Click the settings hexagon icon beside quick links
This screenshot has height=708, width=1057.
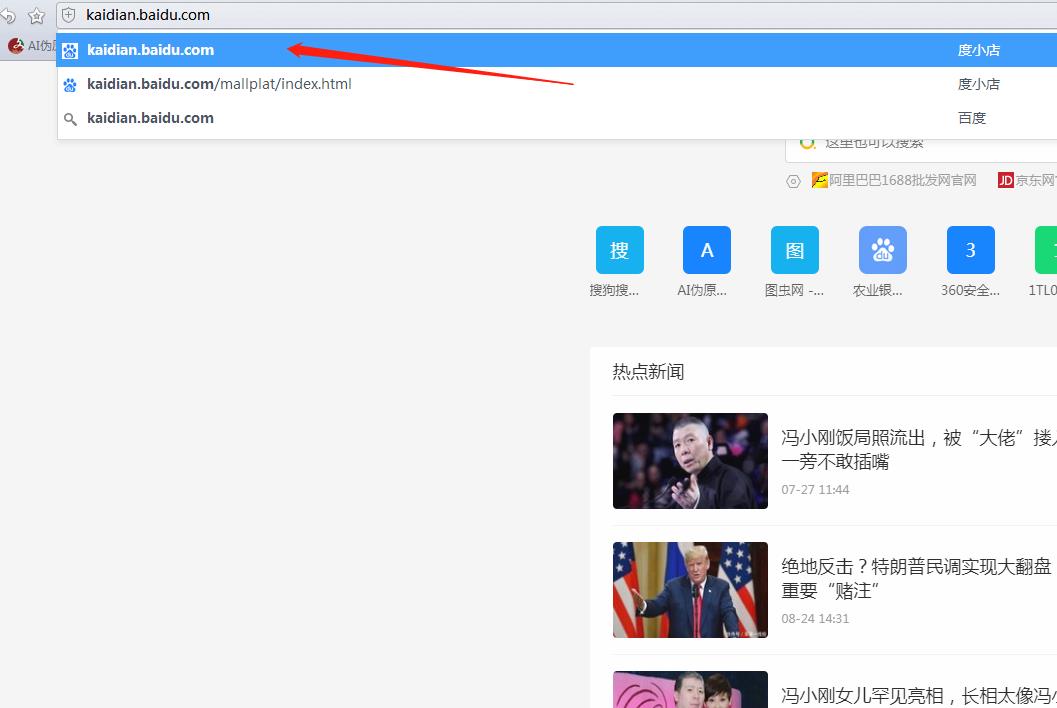coord(793,181)
